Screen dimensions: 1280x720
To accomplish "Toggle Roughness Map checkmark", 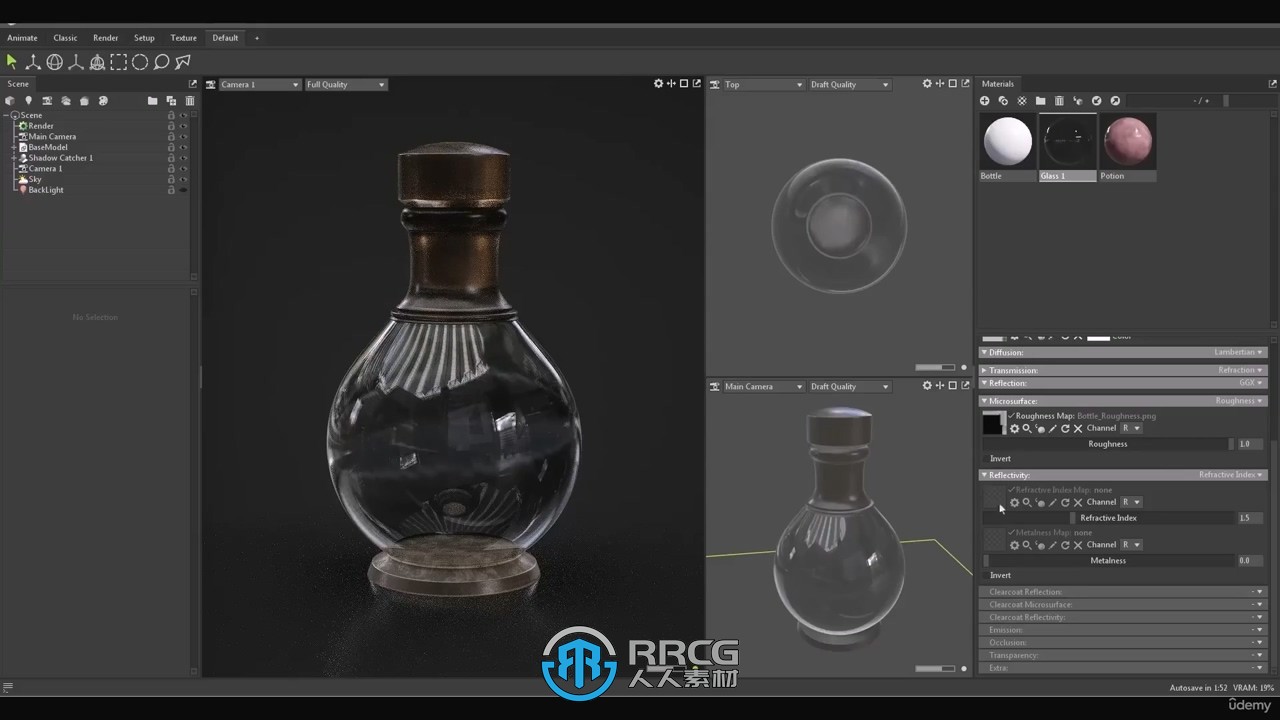I will tap(1012, 416).
